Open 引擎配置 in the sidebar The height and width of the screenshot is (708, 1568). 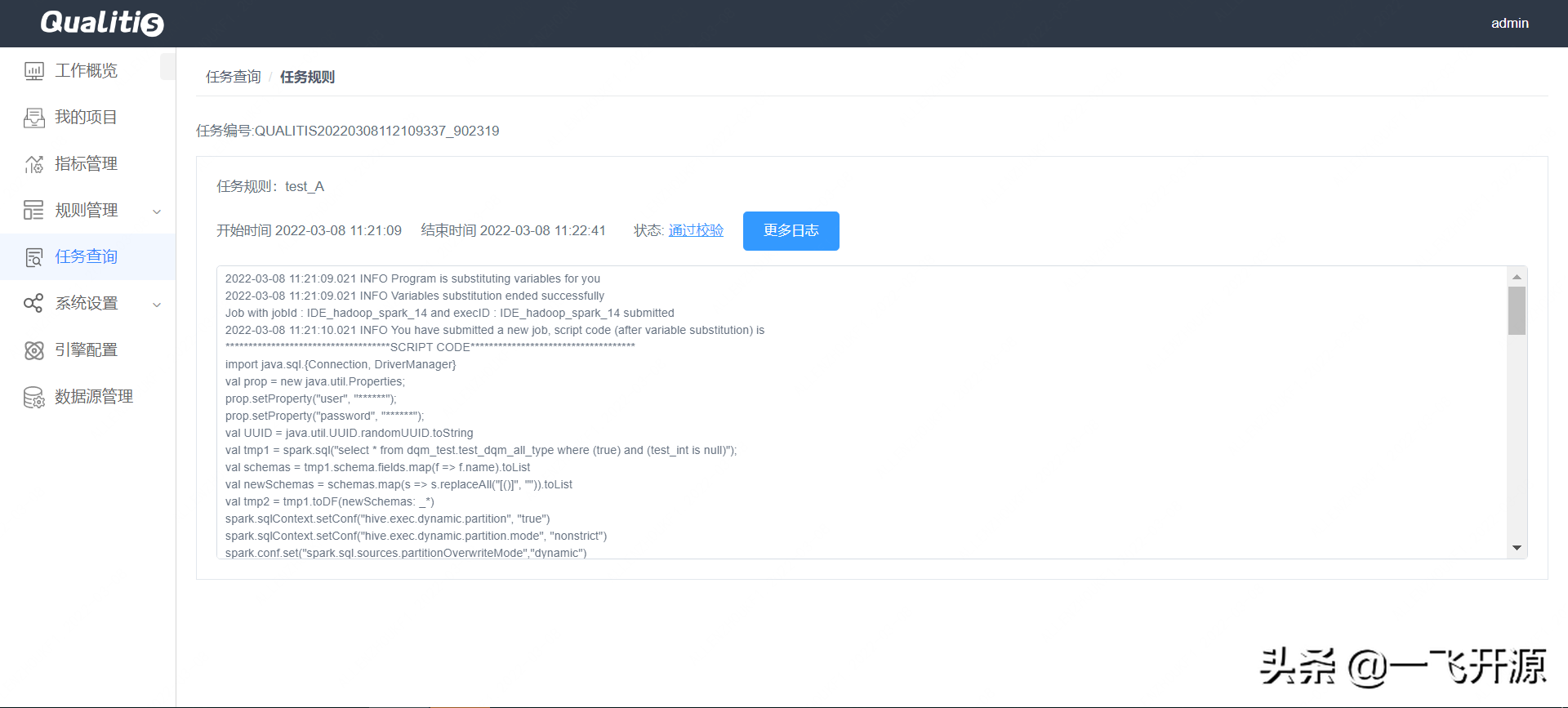(x=87, y=350)
